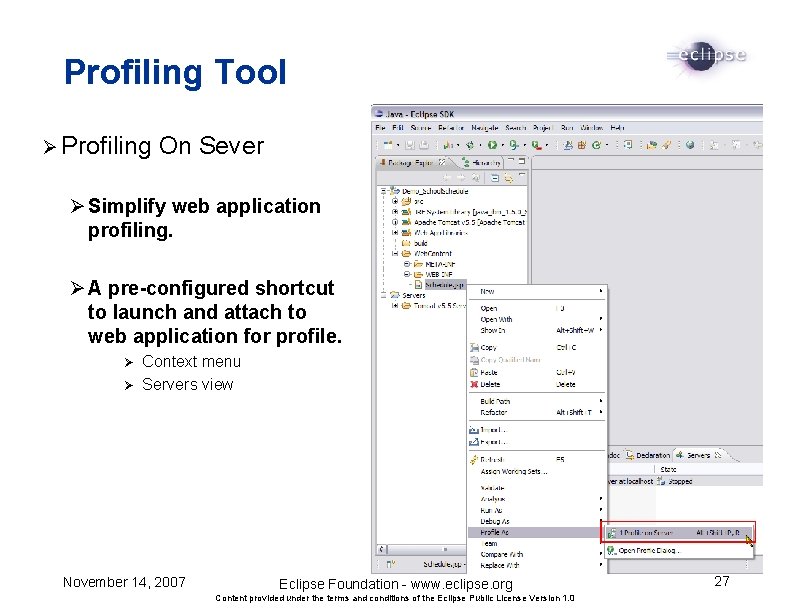Choose New from the context menu
Image resolution: width=792 pixels, height=612 pixels.
click(537, 291)
